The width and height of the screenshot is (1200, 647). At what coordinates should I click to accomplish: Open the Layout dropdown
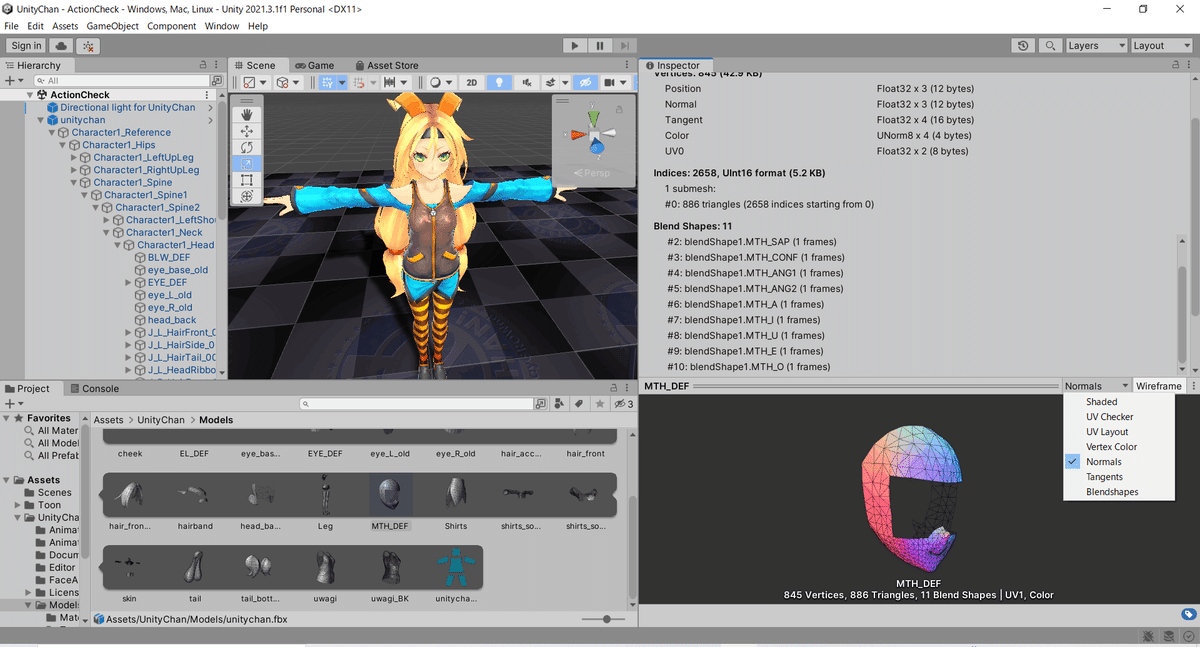coord(1160,46)
